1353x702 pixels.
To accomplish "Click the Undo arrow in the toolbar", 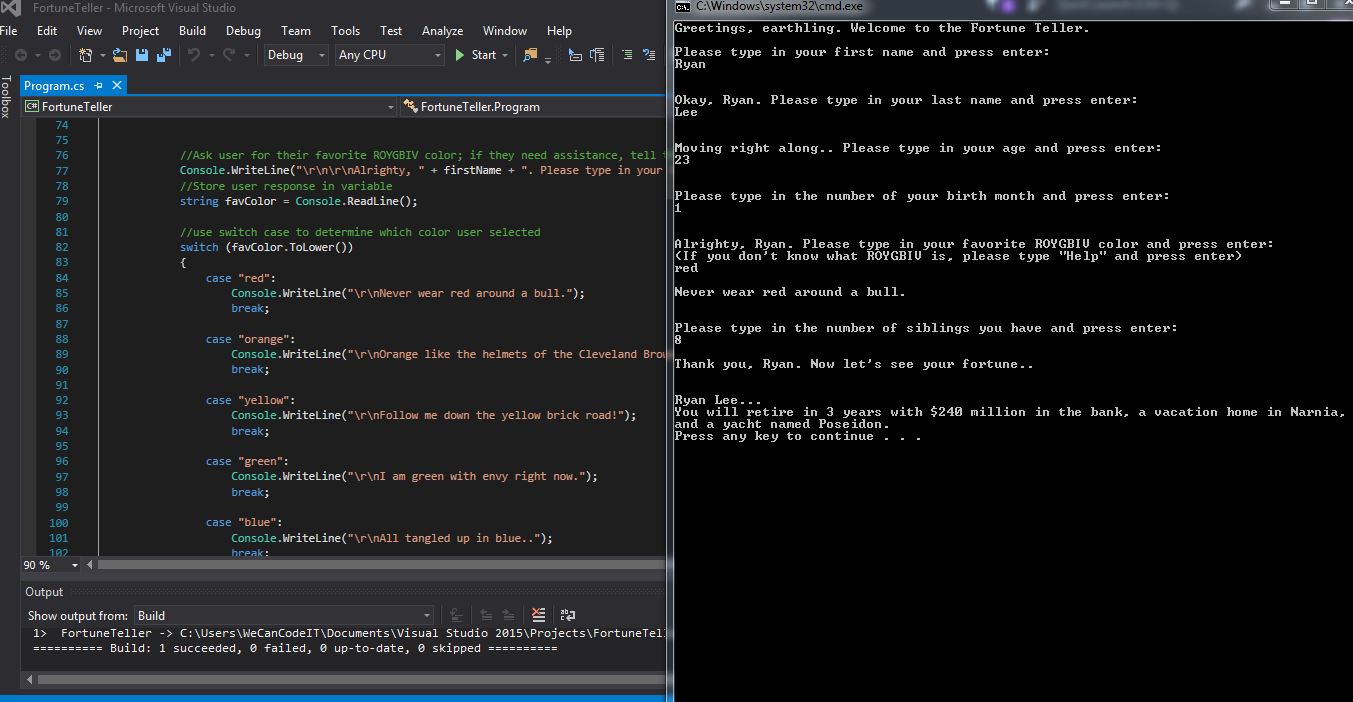I will point(193,55).
